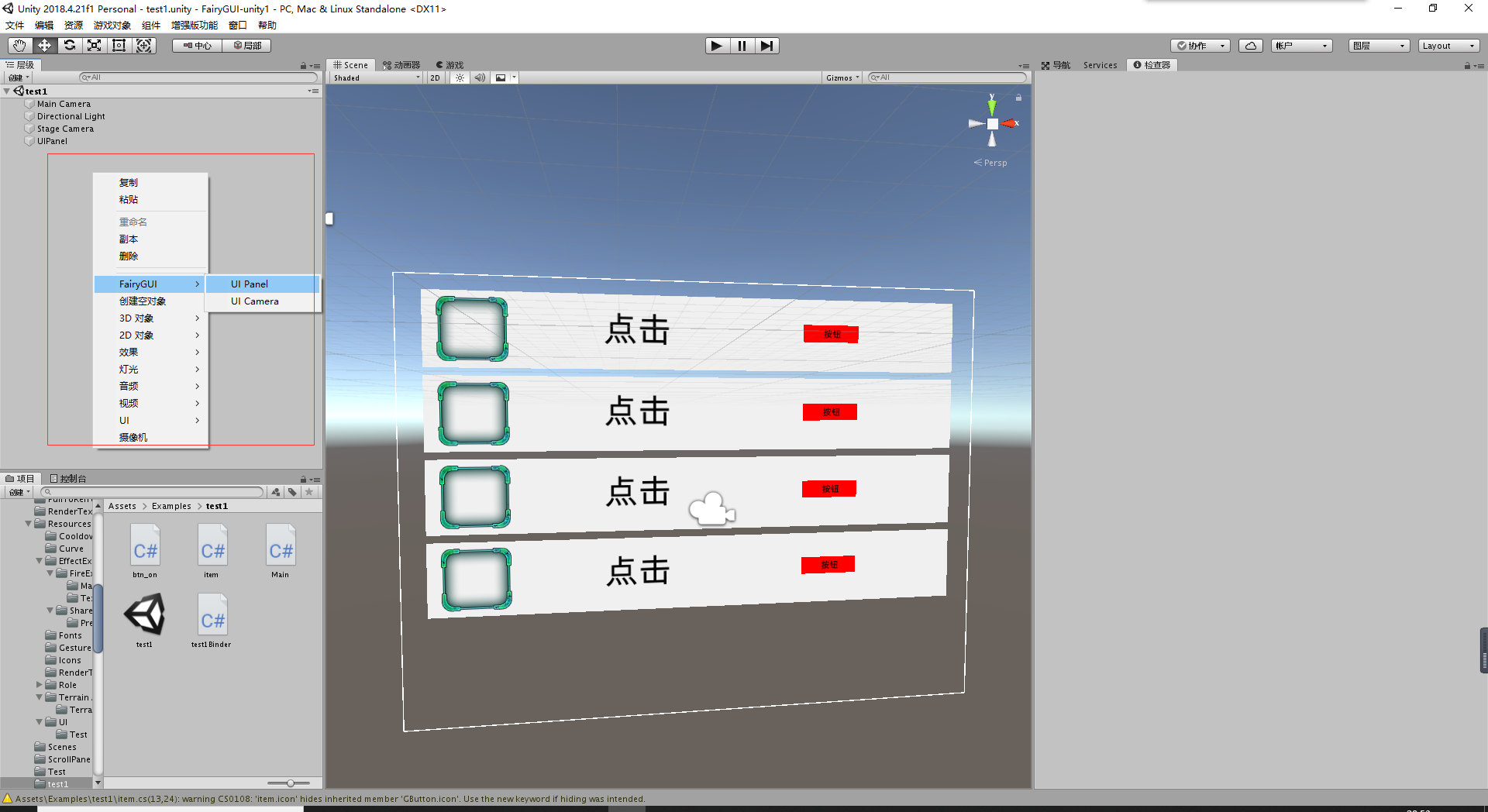The image size is (1488, 812).
Task: Select UI Panel from the FairyGUI submenu
Action: (x=249, y=284)
